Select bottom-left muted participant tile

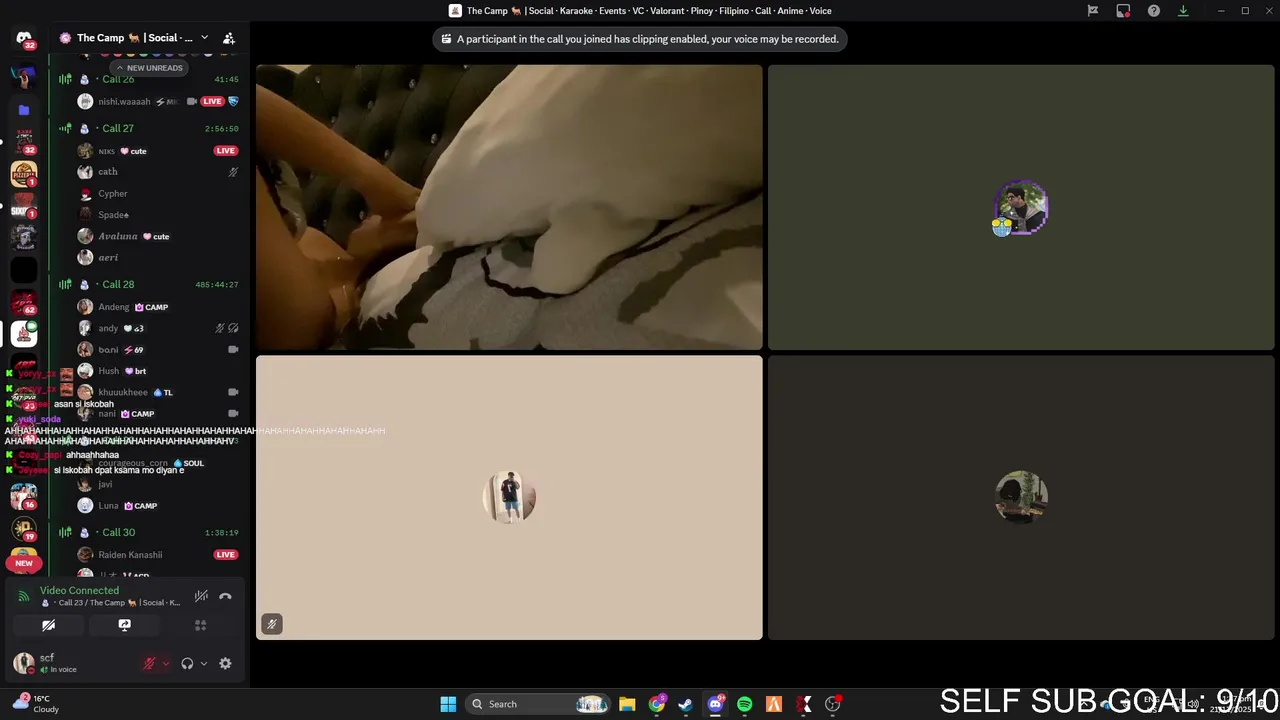[x=509, y=497]
